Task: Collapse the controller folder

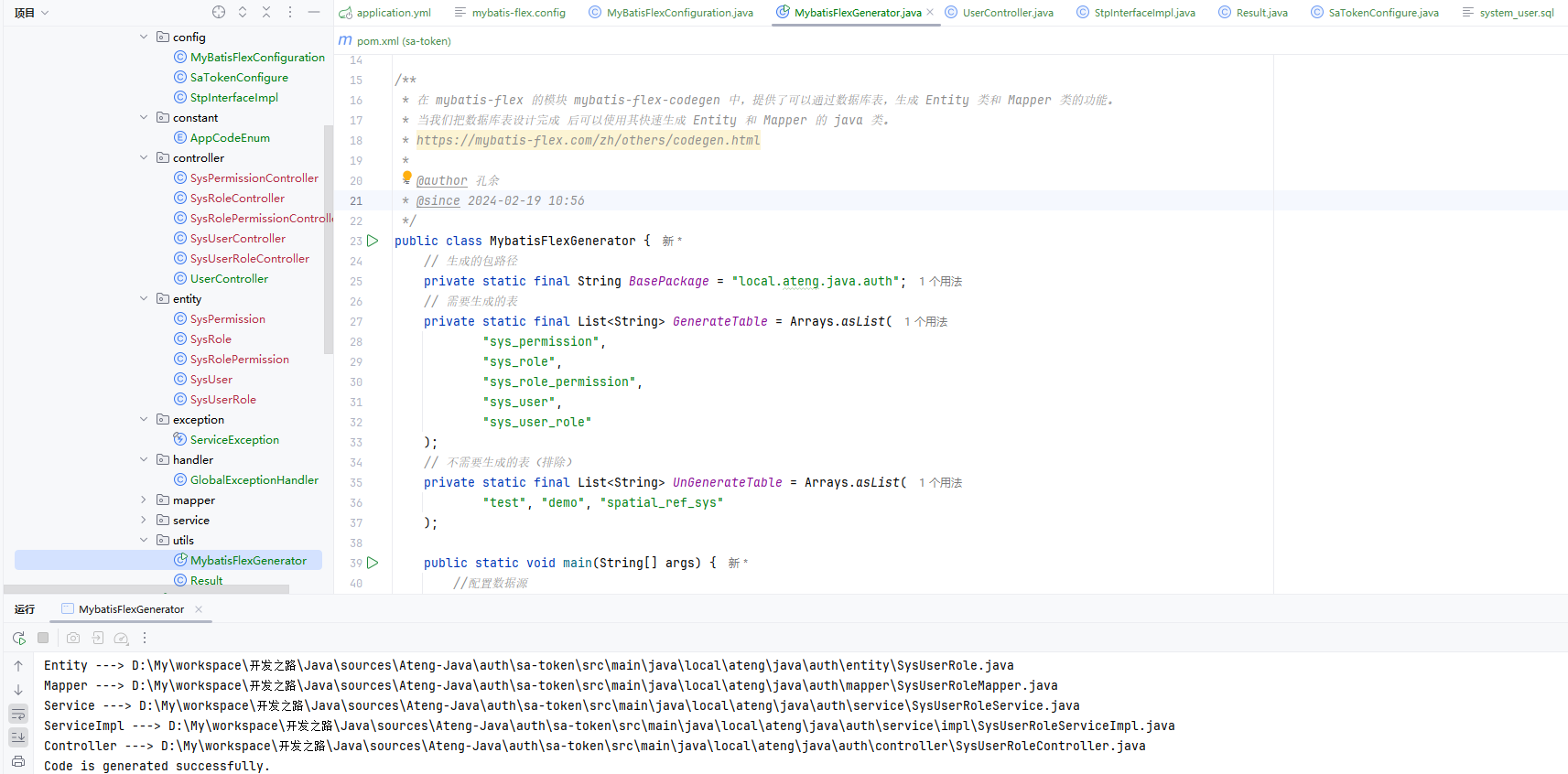Action: point(144,158)
